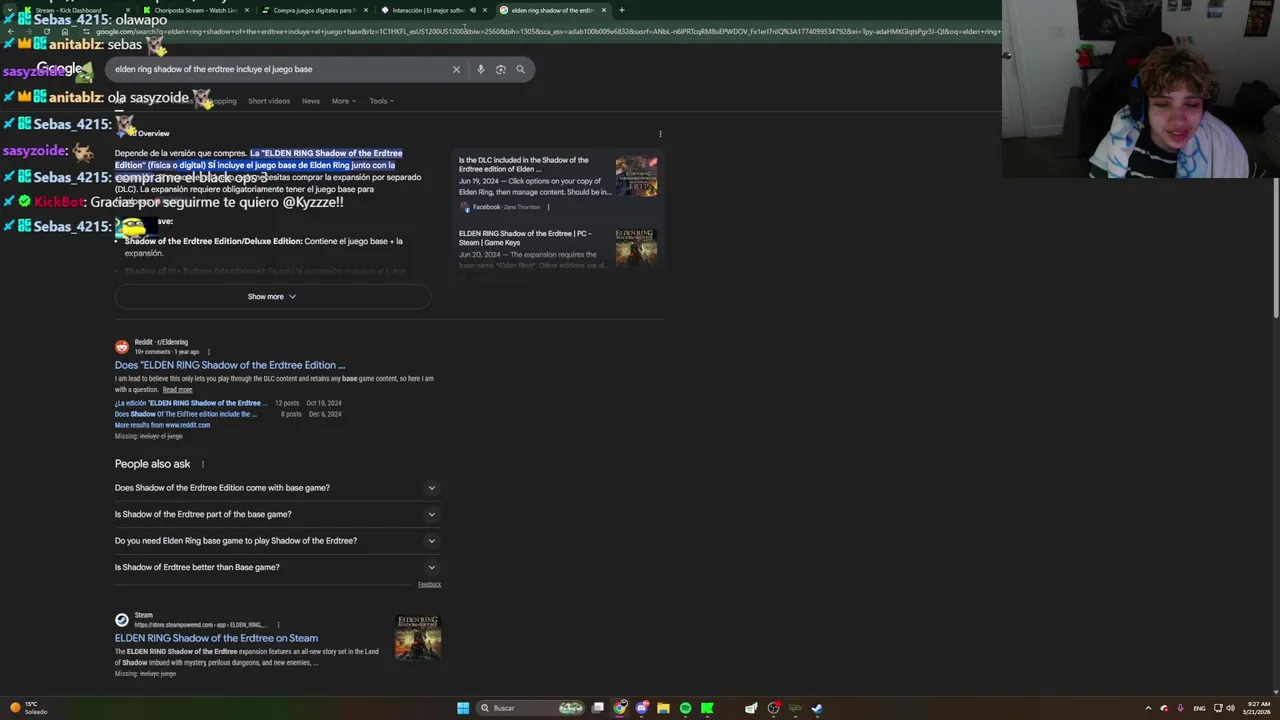Switch to the Choriposta Stream tab
The width and height of the screenshot is (1280, 720).
[x=195, y=10]
